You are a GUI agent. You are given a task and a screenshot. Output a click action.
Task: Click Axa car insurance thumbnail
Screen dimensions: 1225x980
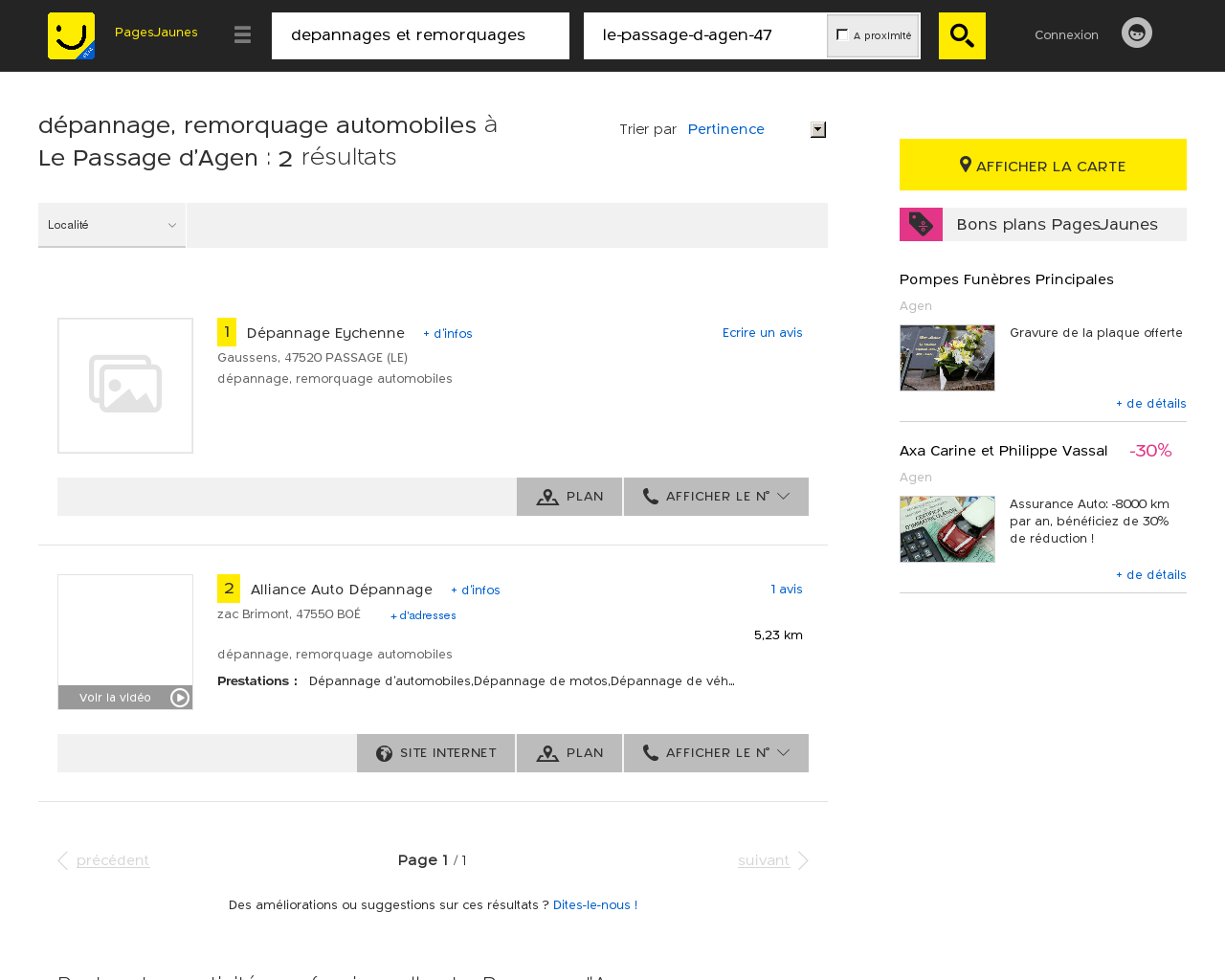[x=947, y=529]
